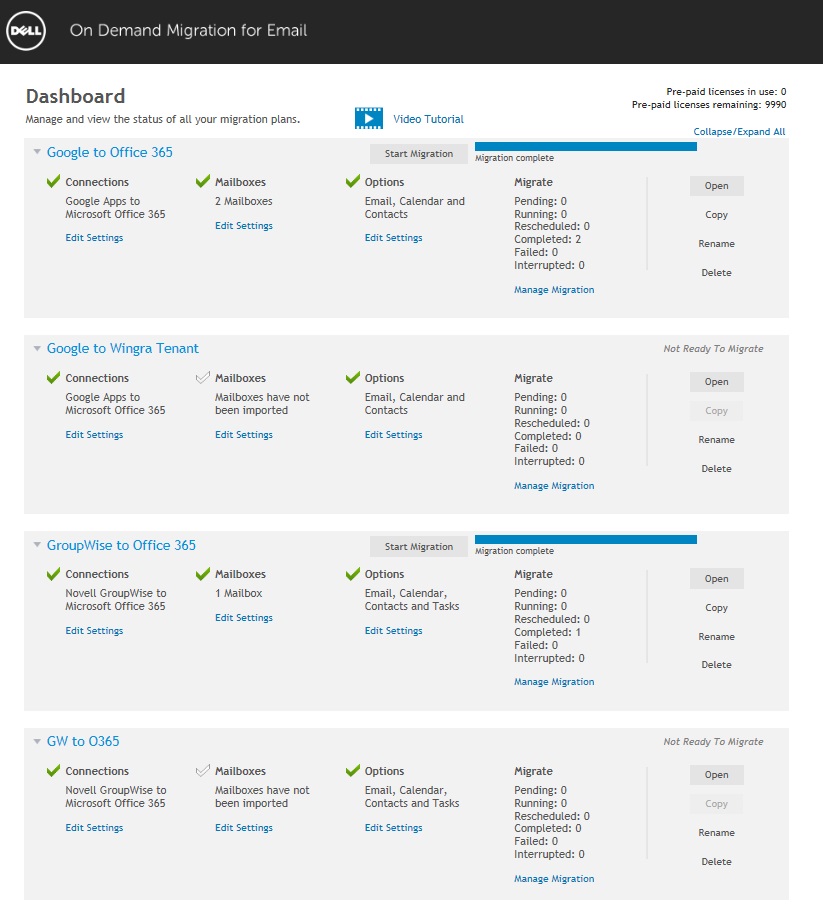Start Migration for Google to Office 365
The width and height of the screenshot is (823, 919).
pyautogui.click(x=419, y=154)
